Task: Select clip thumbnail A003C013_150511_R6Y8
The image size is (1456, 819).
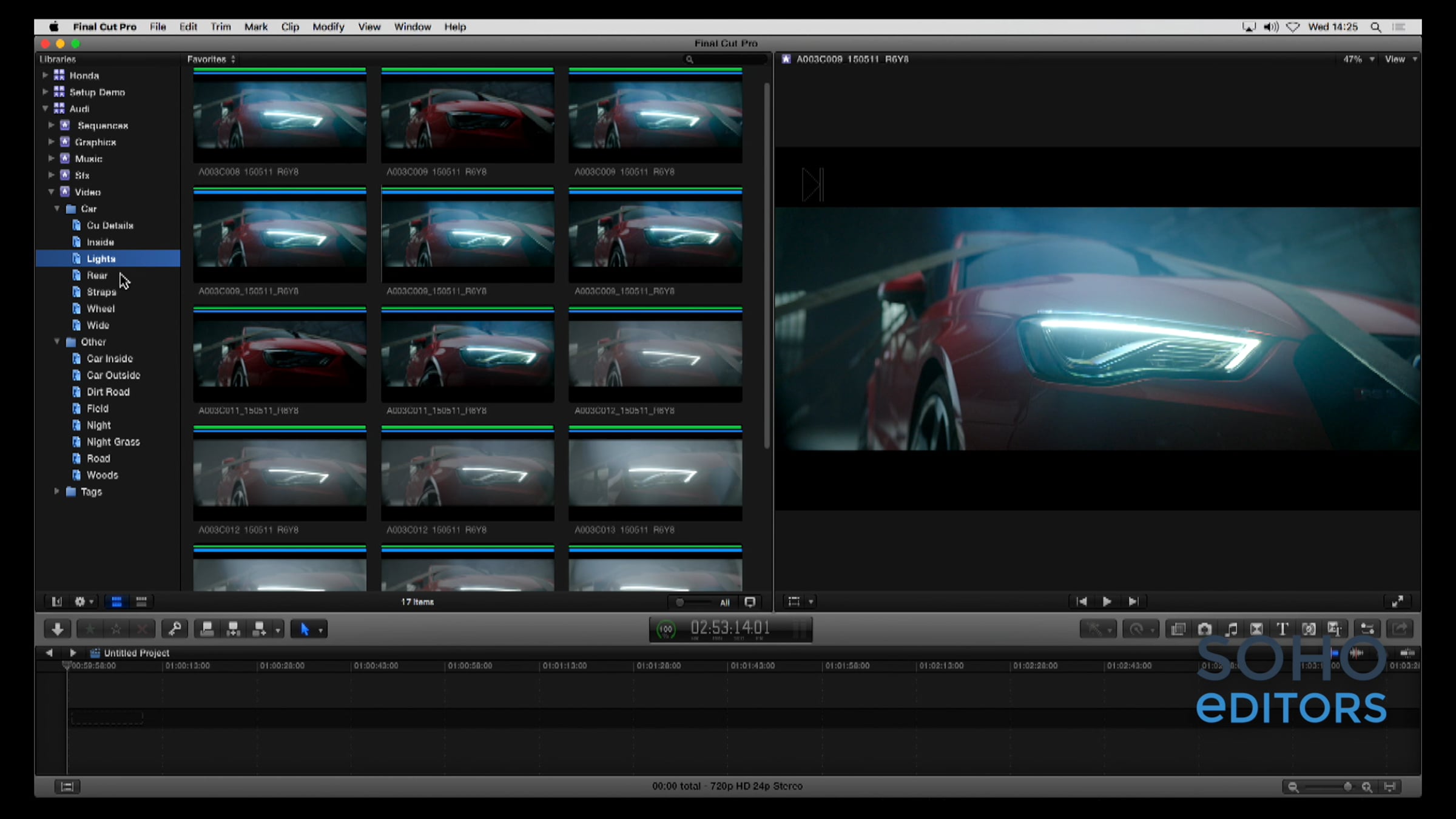Action: coord(655,473)
